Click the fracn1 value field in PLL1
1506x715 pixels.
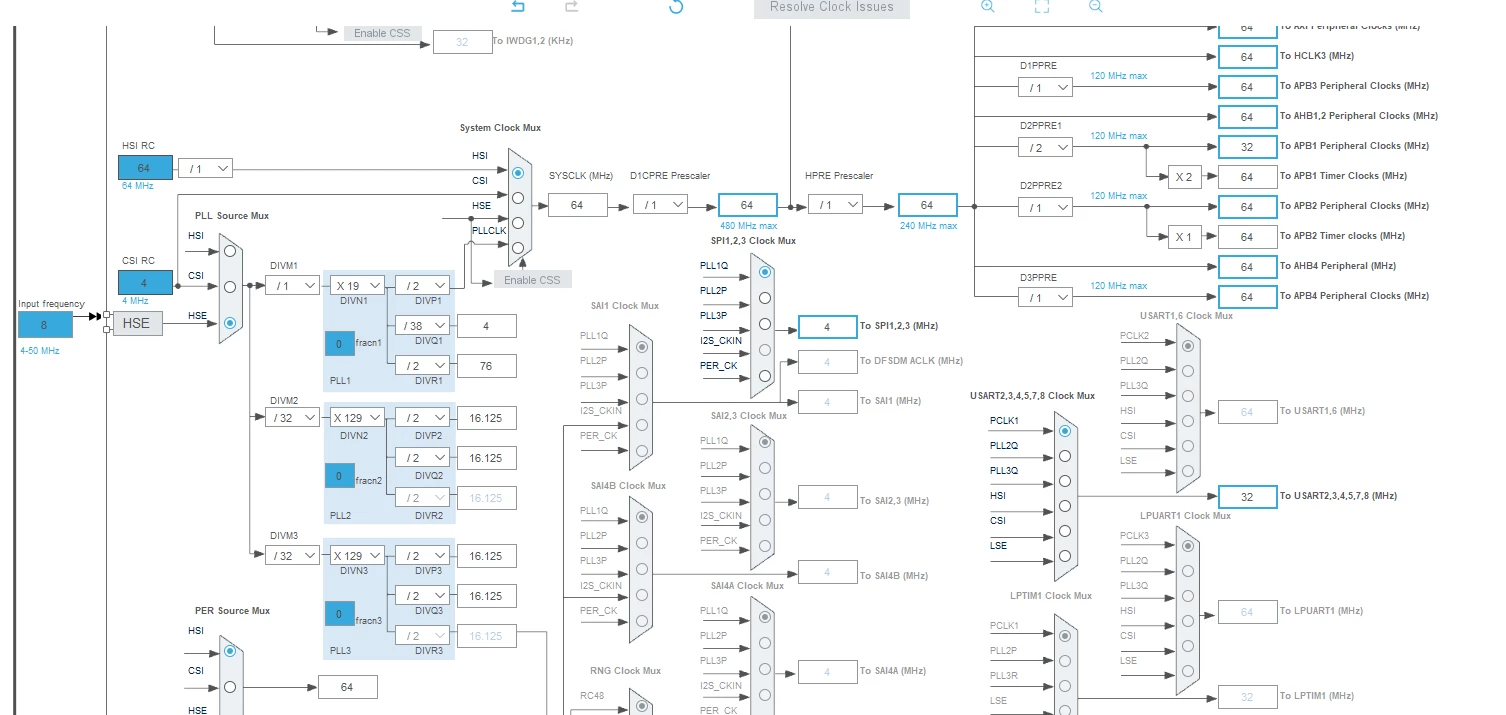[x=339, y=343]
